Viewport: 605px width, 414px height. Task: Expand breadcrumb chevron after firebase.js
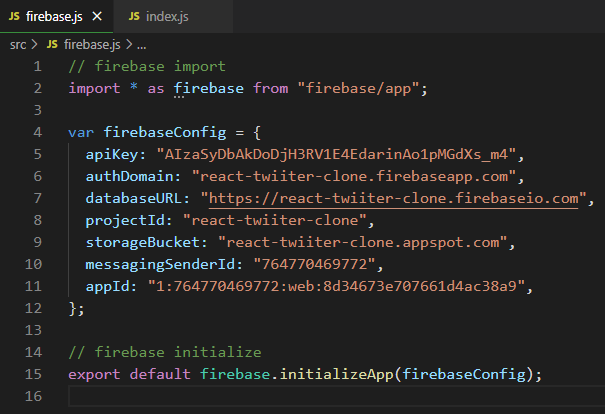pyautogui.click(x=129, y=45)
